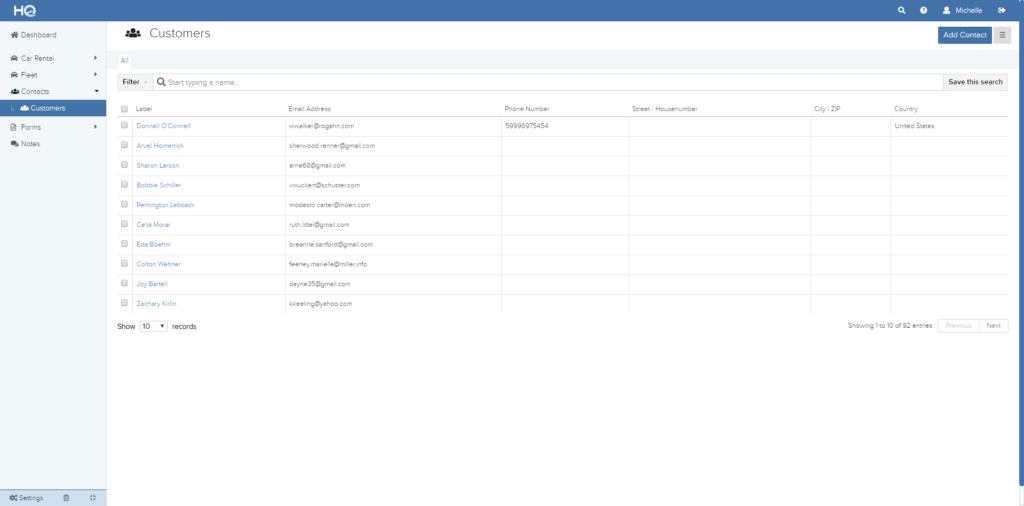This screenshot has height=506, width=1024.
Task: Check the box for Remington Lebsack
Action: (x=124, y=204)
